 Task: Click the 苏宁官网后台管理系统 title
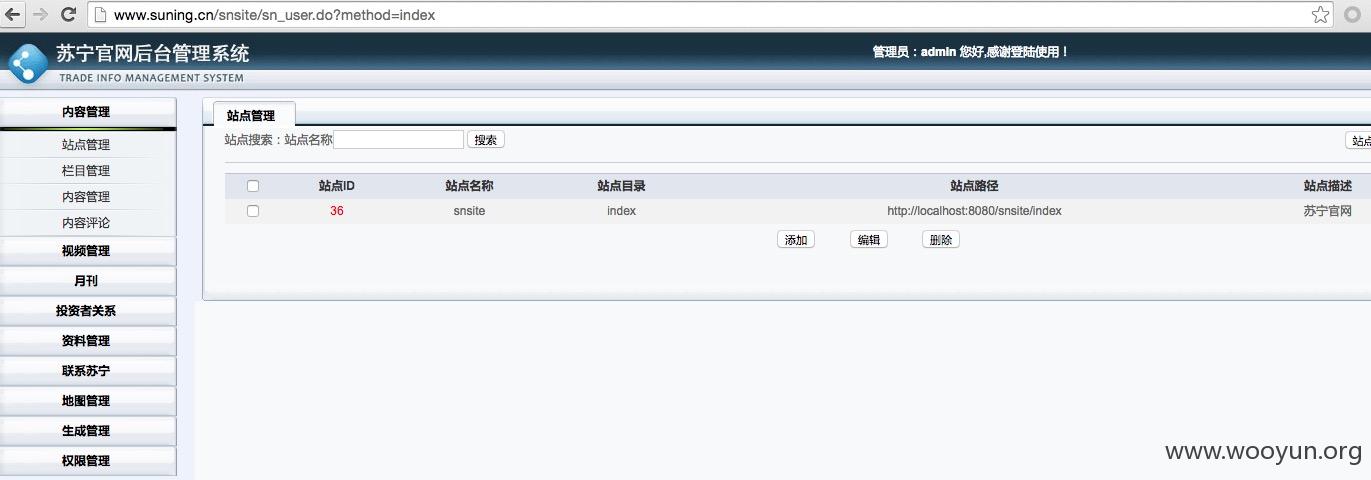click(153, 53)
